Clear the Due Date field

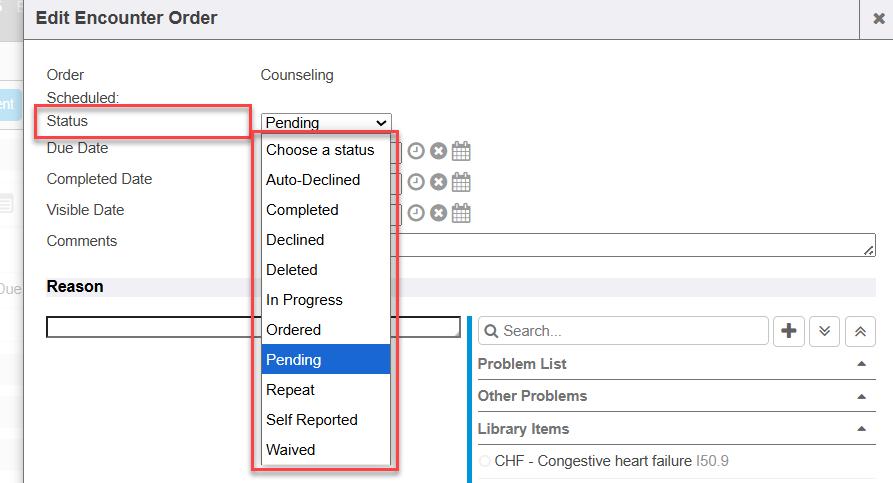438,151
